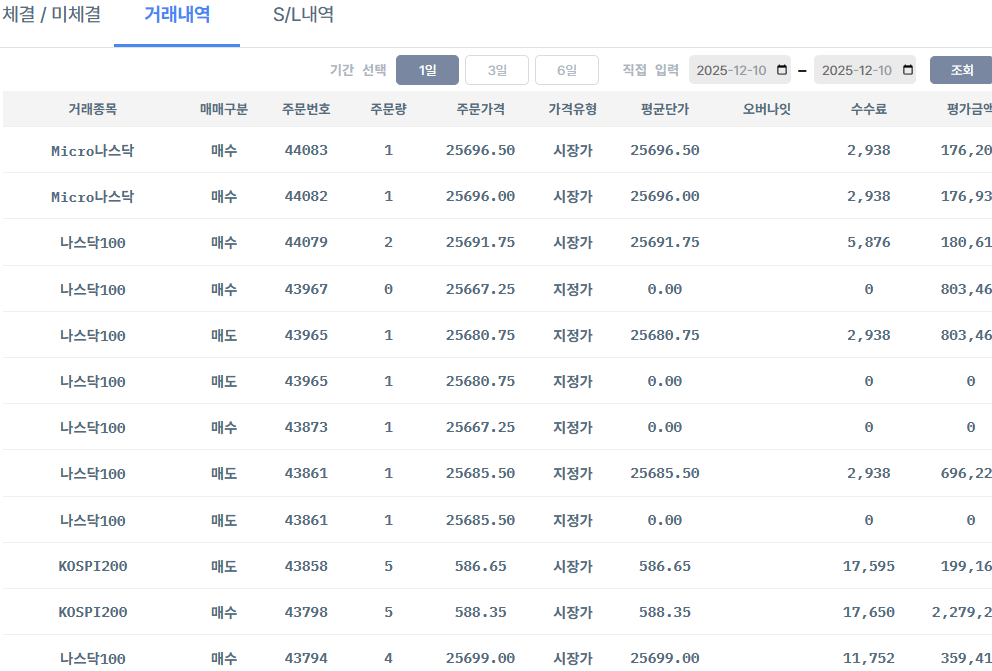This screenshot has height=671, width=992.
Task: Click the 매매구분 column header
Action: (224, 109)
